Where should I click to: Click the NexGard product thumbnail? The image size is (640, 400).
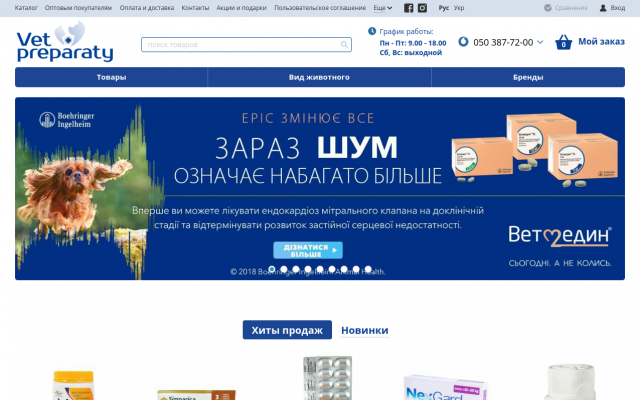445,387
